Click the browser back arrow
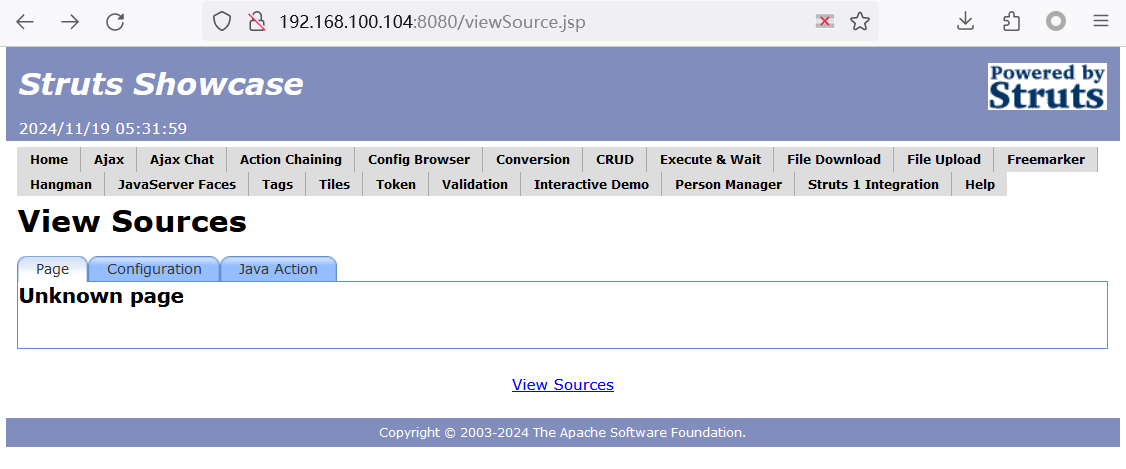The width and height of the screenshot is (1126, 469). click(x=25, y=22)
